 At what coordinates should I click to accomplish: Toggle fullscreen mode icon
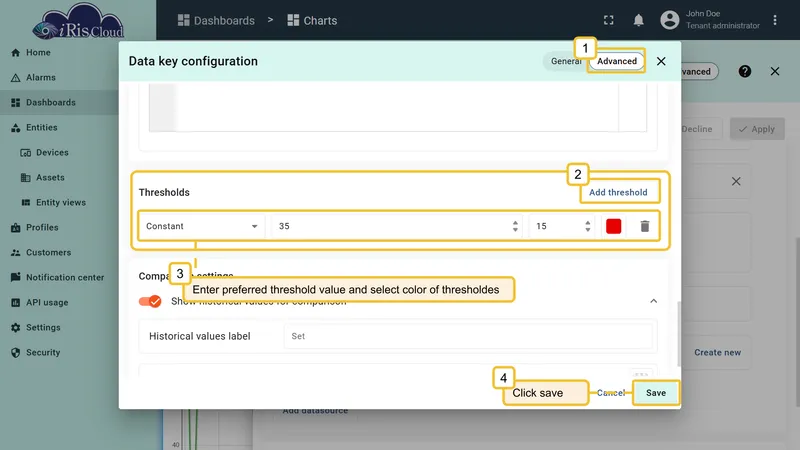click(x=609, y=20)
